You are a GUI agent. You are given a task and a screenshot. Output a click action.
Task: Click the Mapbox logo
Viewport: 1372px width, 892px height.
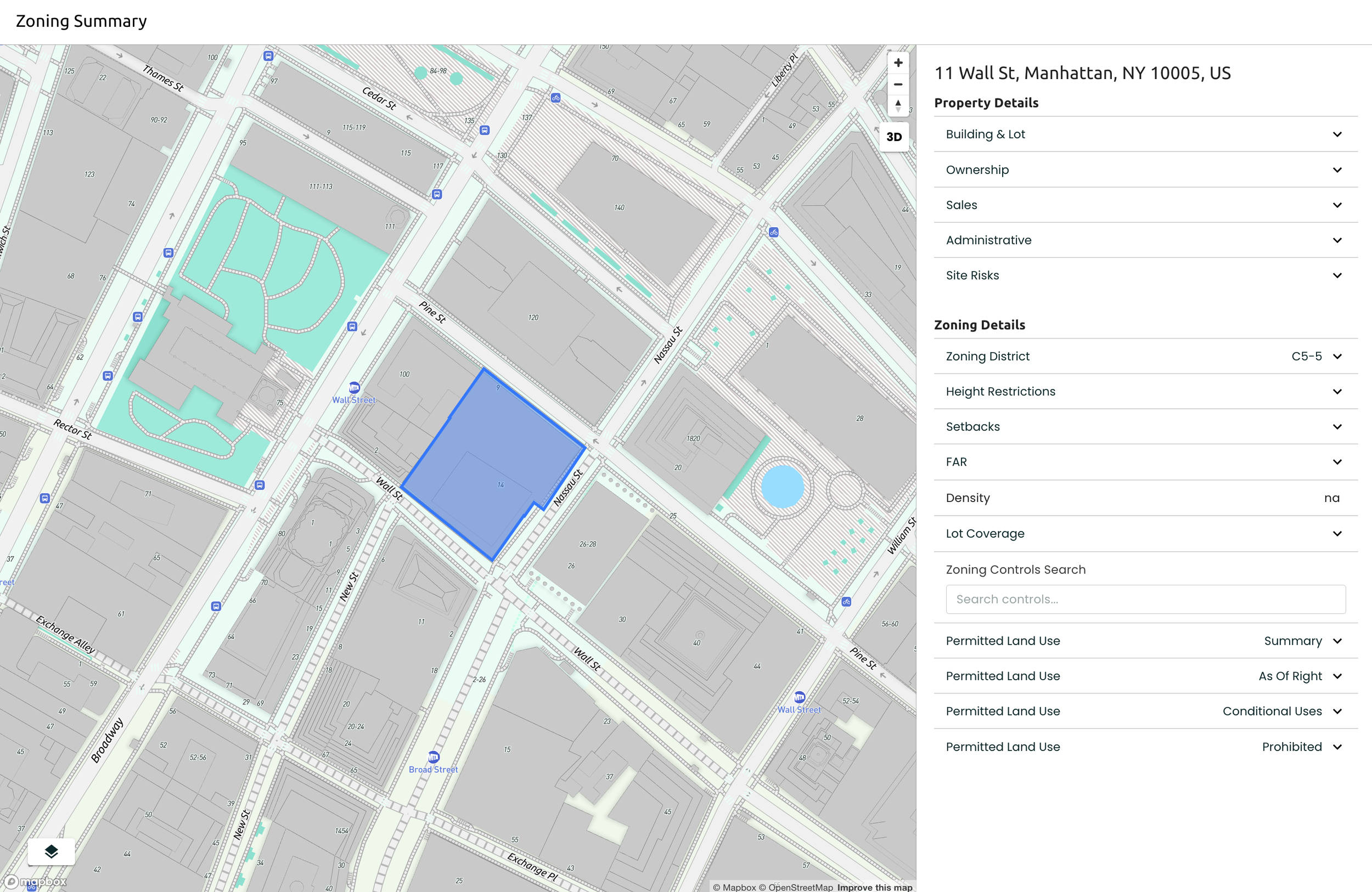(x=36, y=882)
